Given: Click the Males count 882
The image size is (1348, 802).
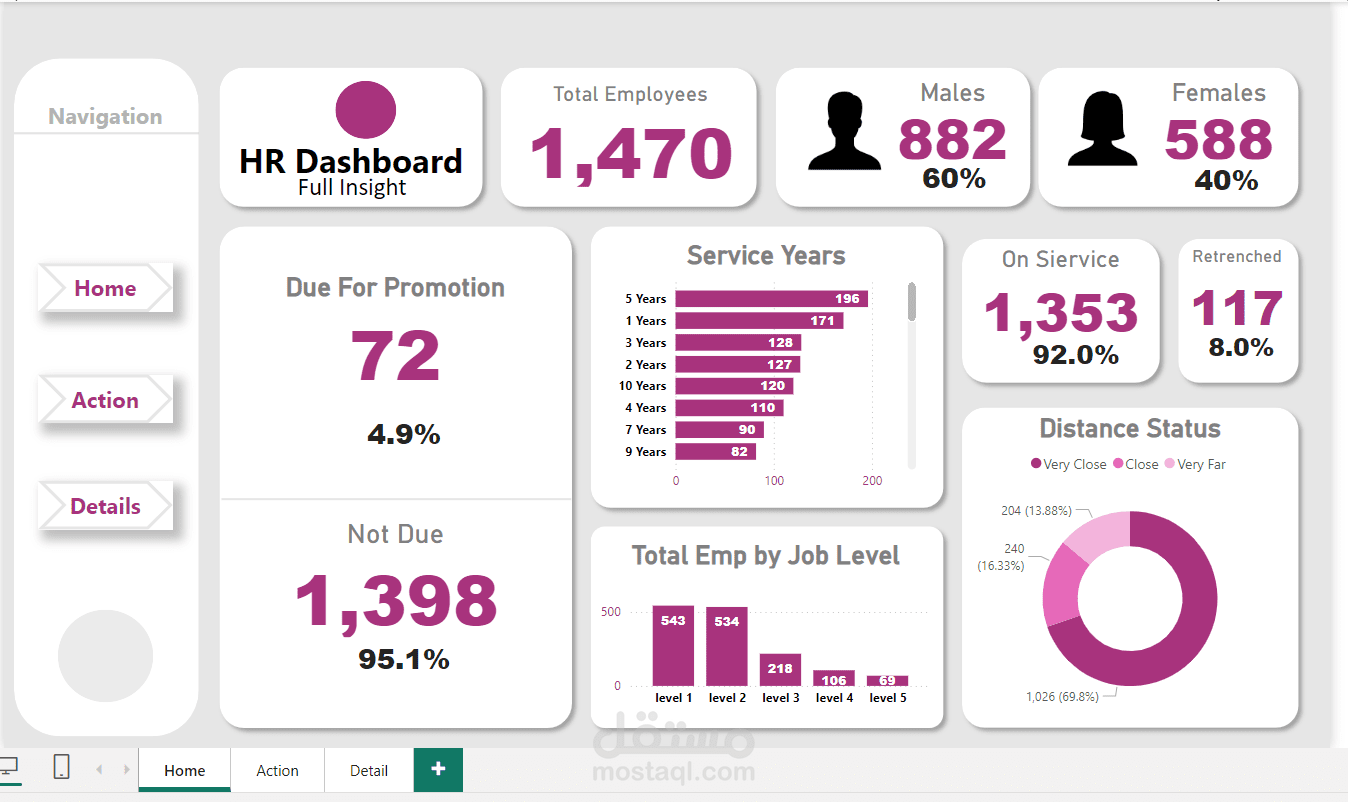Looking at the screenshot, I should (x=952, y=140).
